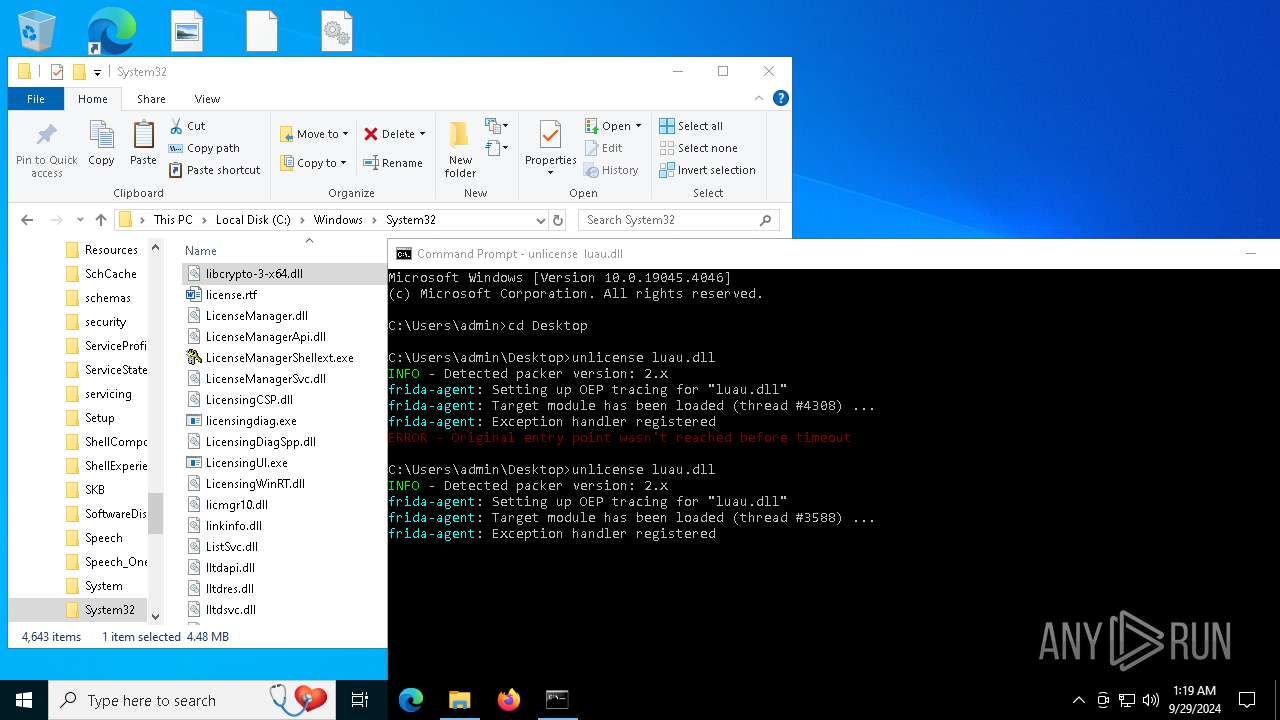The image size is (1280, 720).
Task: Select the security folder in tree
Action: [95, 322]
